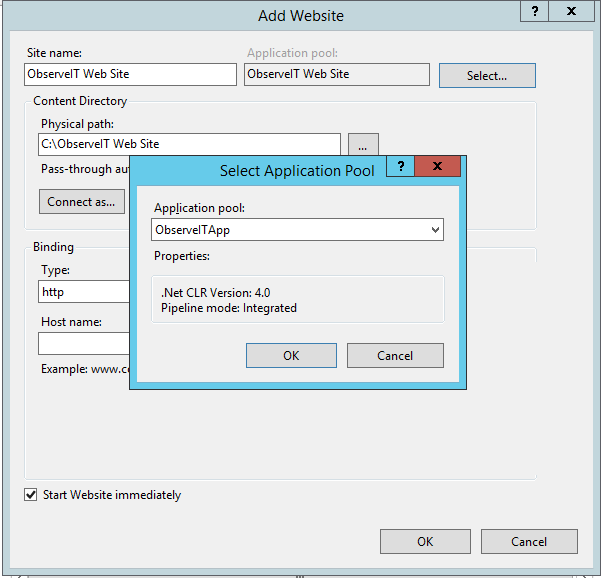Click the greyed Application pool field in Add Website
This screenshot has width=601, height=578.
(x=336, y=74)
